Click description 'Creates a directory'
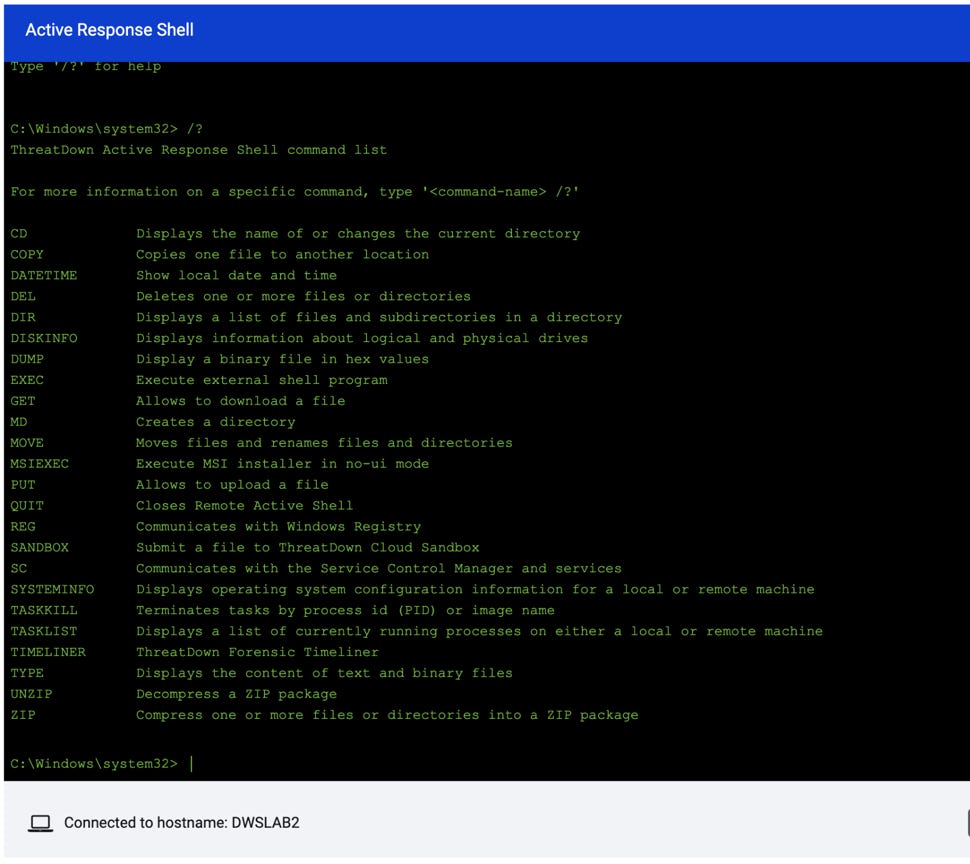970x864 pixels. 215,422
